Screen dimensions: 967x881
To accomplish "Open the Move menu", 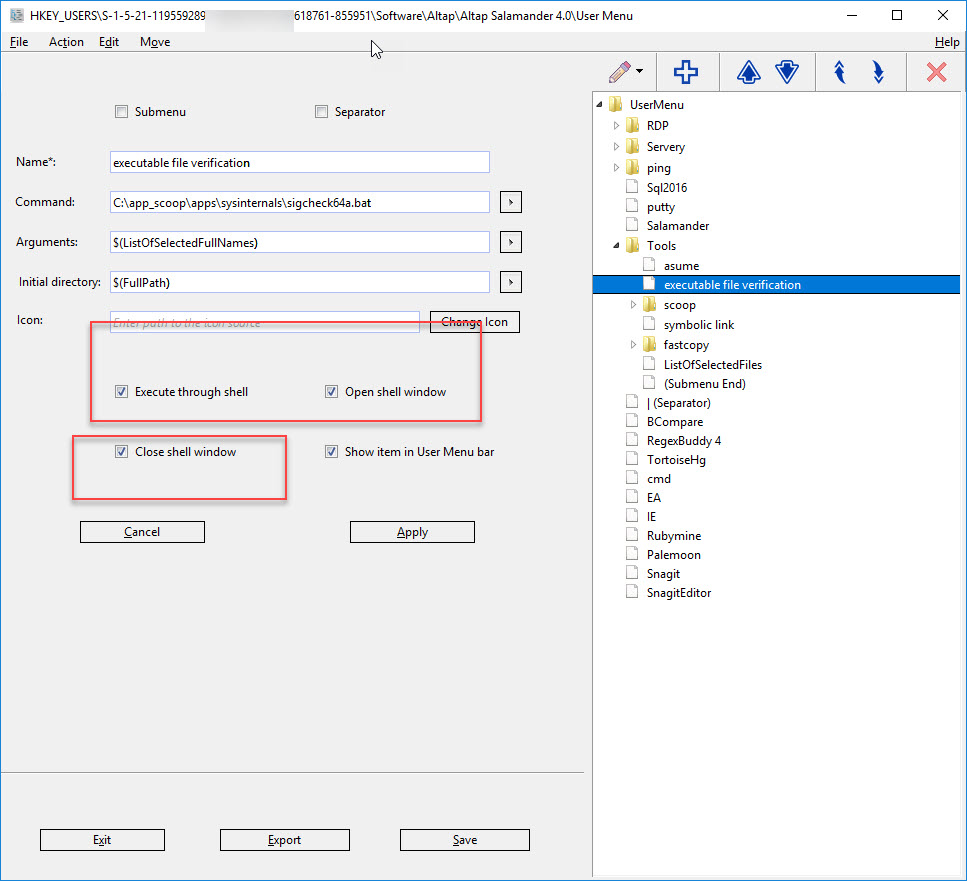I will 155,42.
